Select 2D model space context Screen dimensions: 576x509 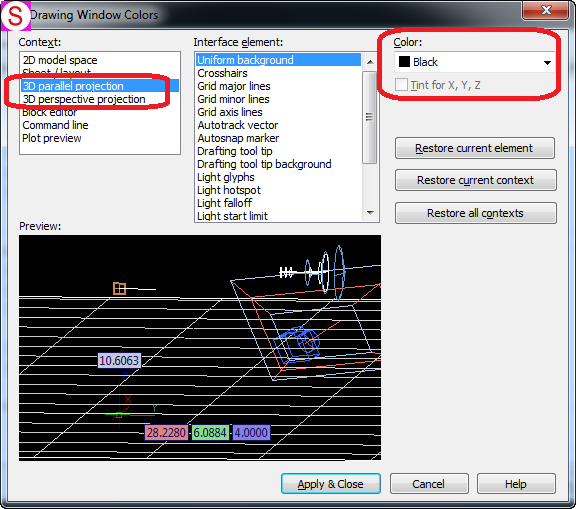pyautogui.click(x=100, y=60)
